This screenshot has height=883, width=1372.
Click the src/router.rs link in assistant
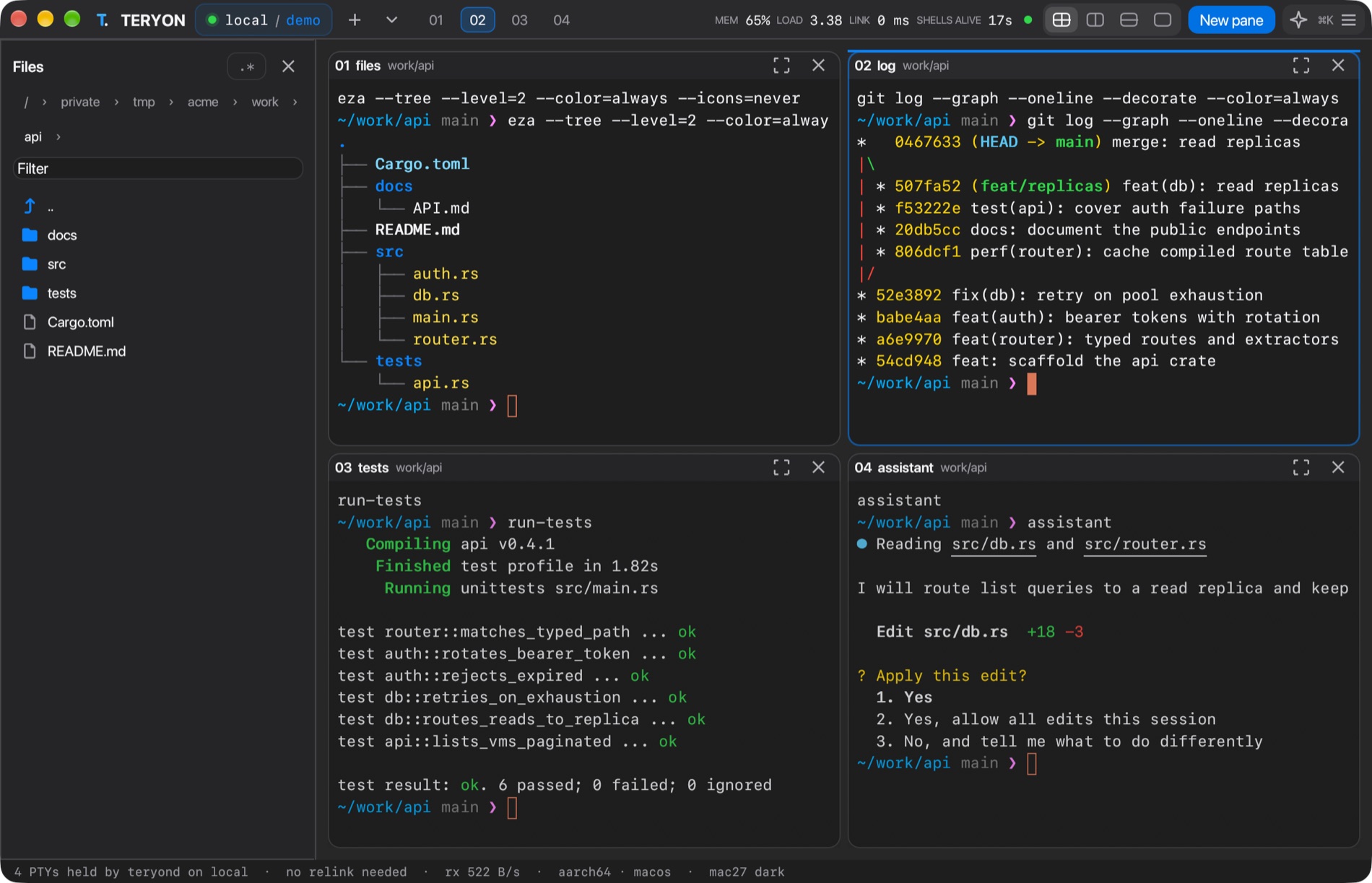(x=1145, y=544)
